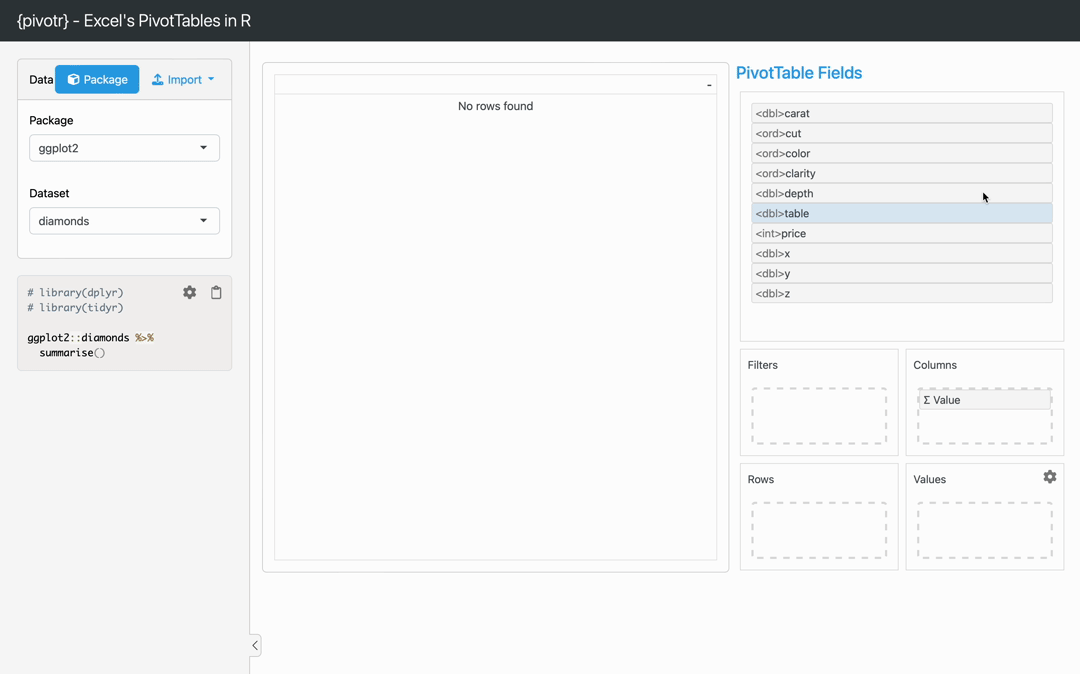
Task: Copy code with clipboard icon
Action: [216, 293]
